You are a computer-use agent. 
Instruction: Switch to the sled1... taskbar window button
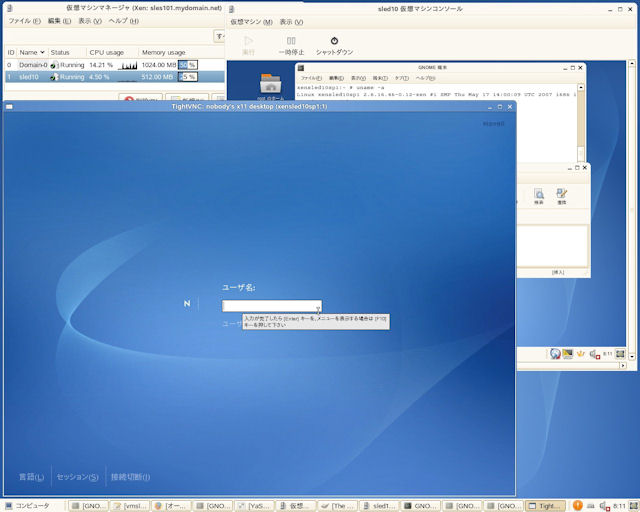click(379, 506)
